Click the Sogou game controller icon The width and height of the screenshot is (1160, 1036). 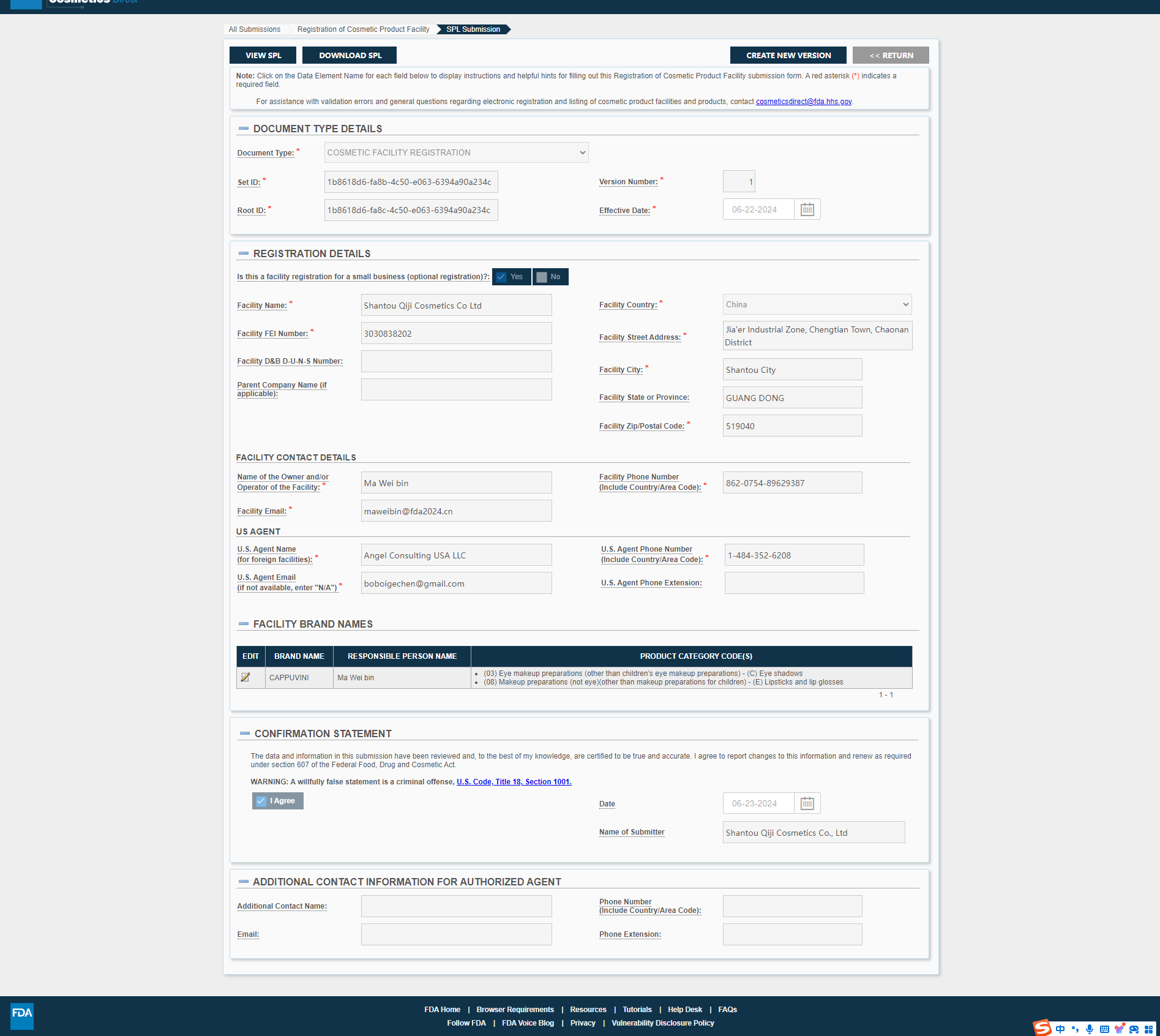point(1134,1029)
